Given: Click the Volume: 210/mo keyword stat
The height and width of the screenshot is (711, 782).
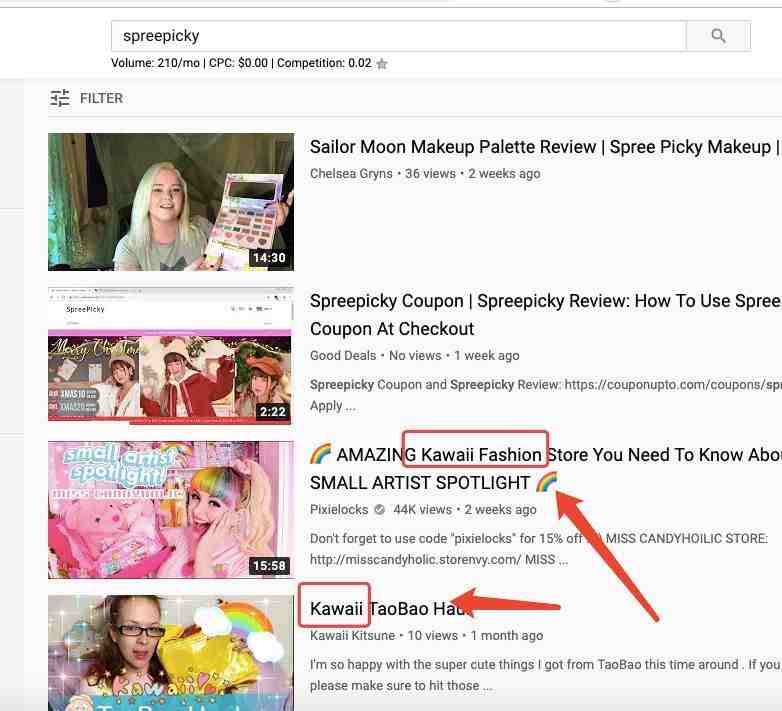Looking at the screenshot, I should pos(155,63).
